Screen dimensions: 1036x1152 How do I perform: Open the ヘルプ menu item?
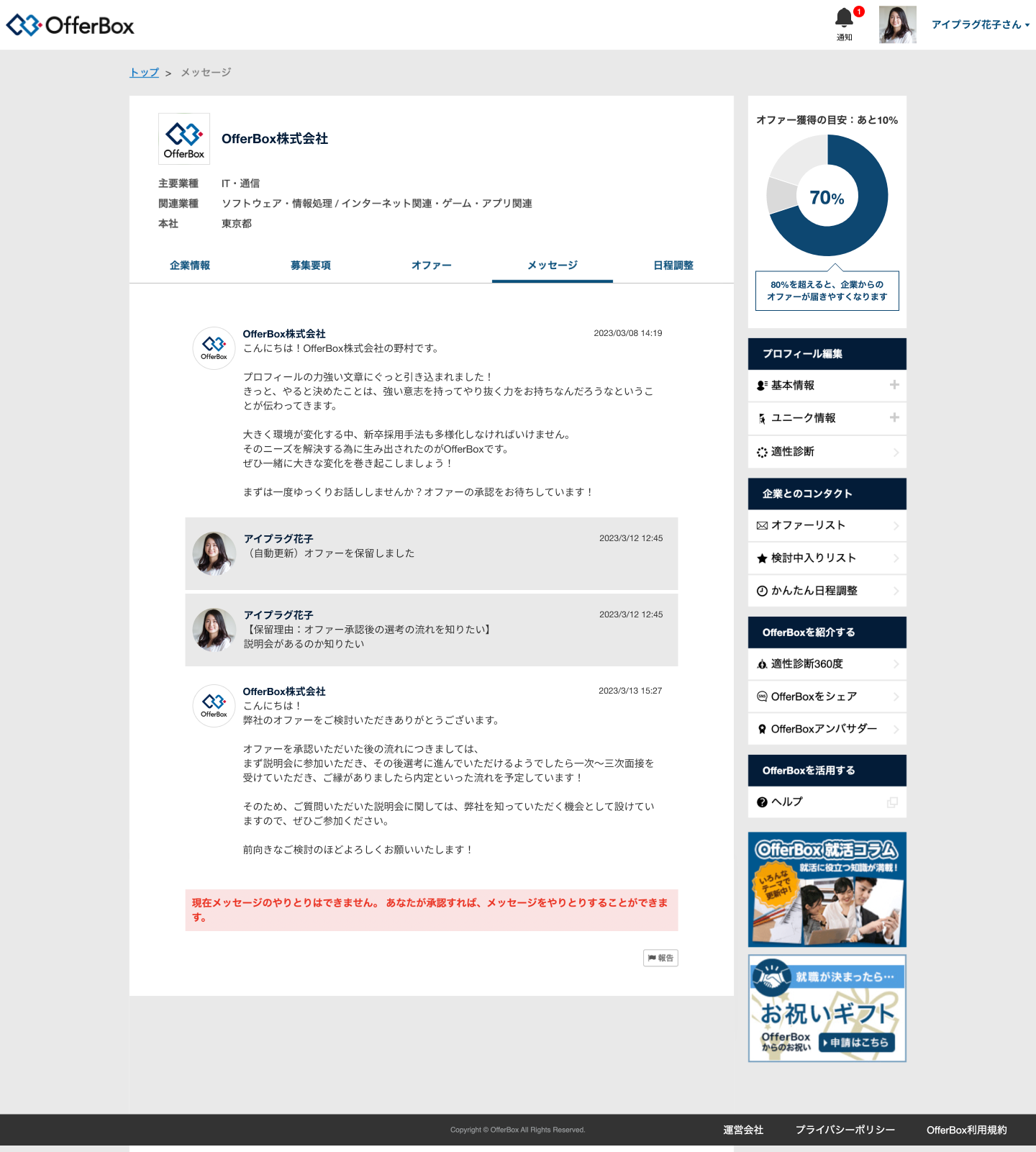pyautogui.click(x=827, y=802)
